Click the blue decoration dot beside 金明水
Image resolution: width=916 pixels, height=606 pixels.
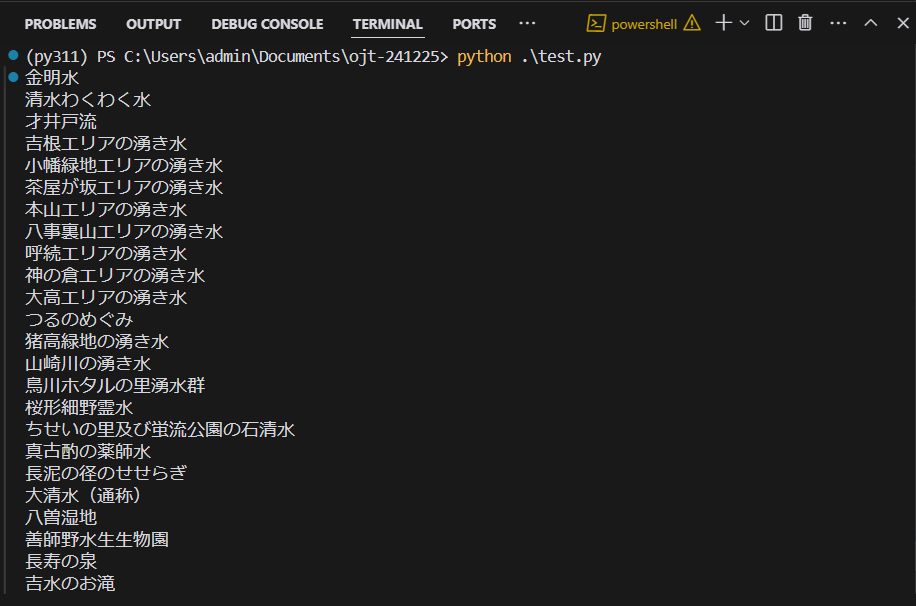click(13, 77)
